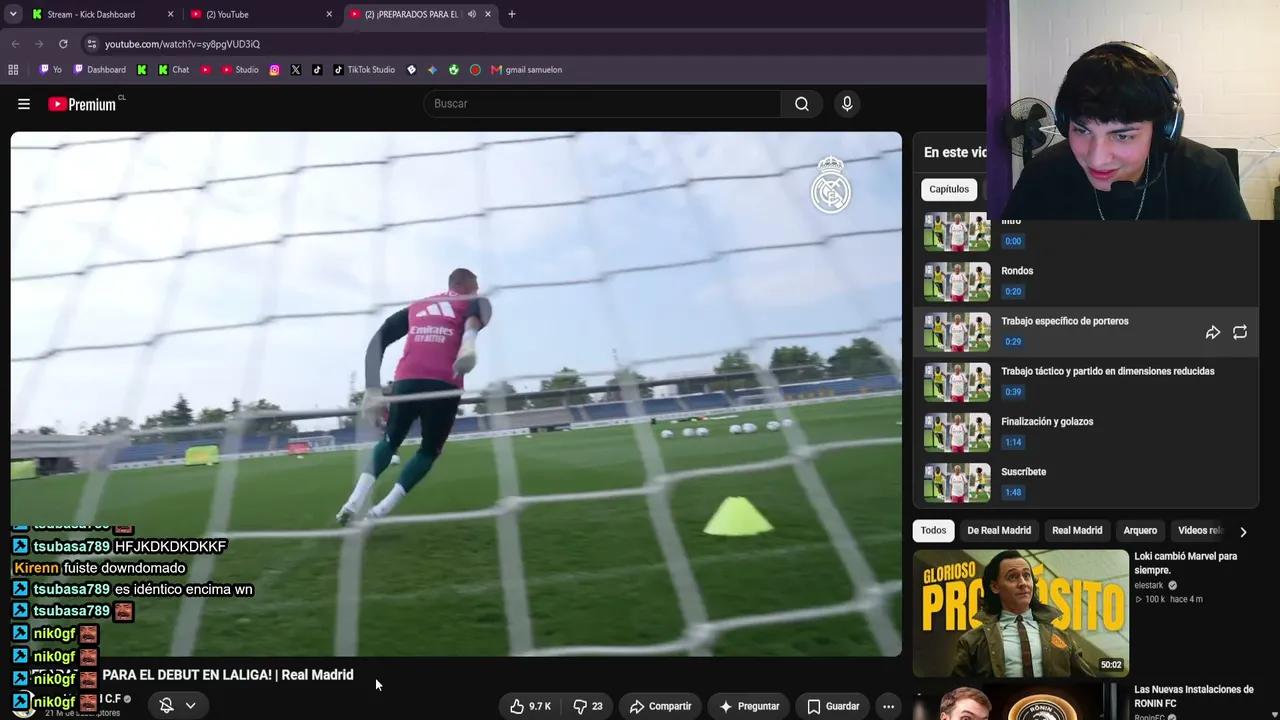Click the search magnifier button
Image resolution: width=1280 pixels, height=720 pixels.
(x=802, y=104)
